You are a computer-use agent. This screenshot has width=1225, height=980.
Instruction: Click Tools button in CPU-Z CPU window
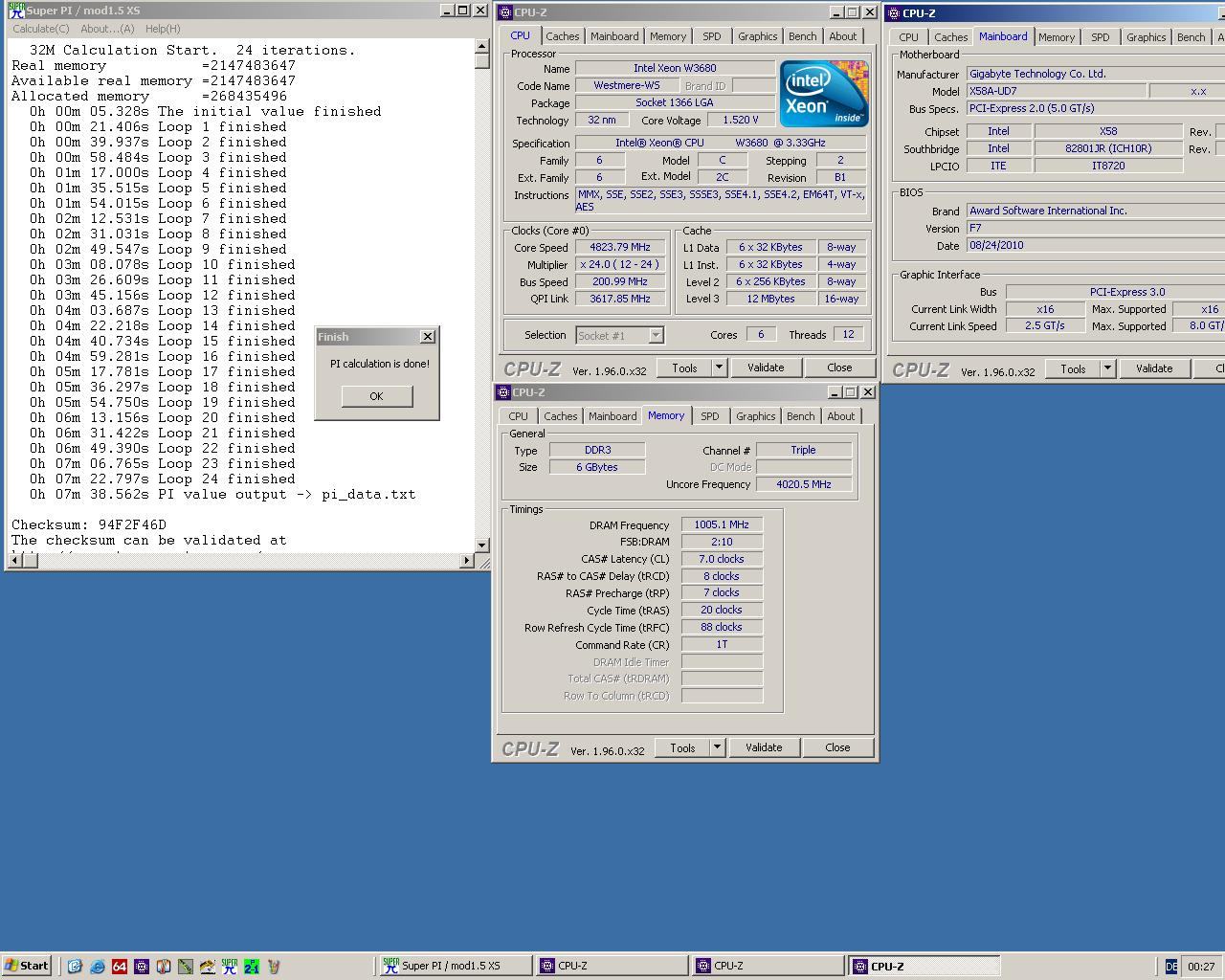pyautogui.click(x=684, y=367)
